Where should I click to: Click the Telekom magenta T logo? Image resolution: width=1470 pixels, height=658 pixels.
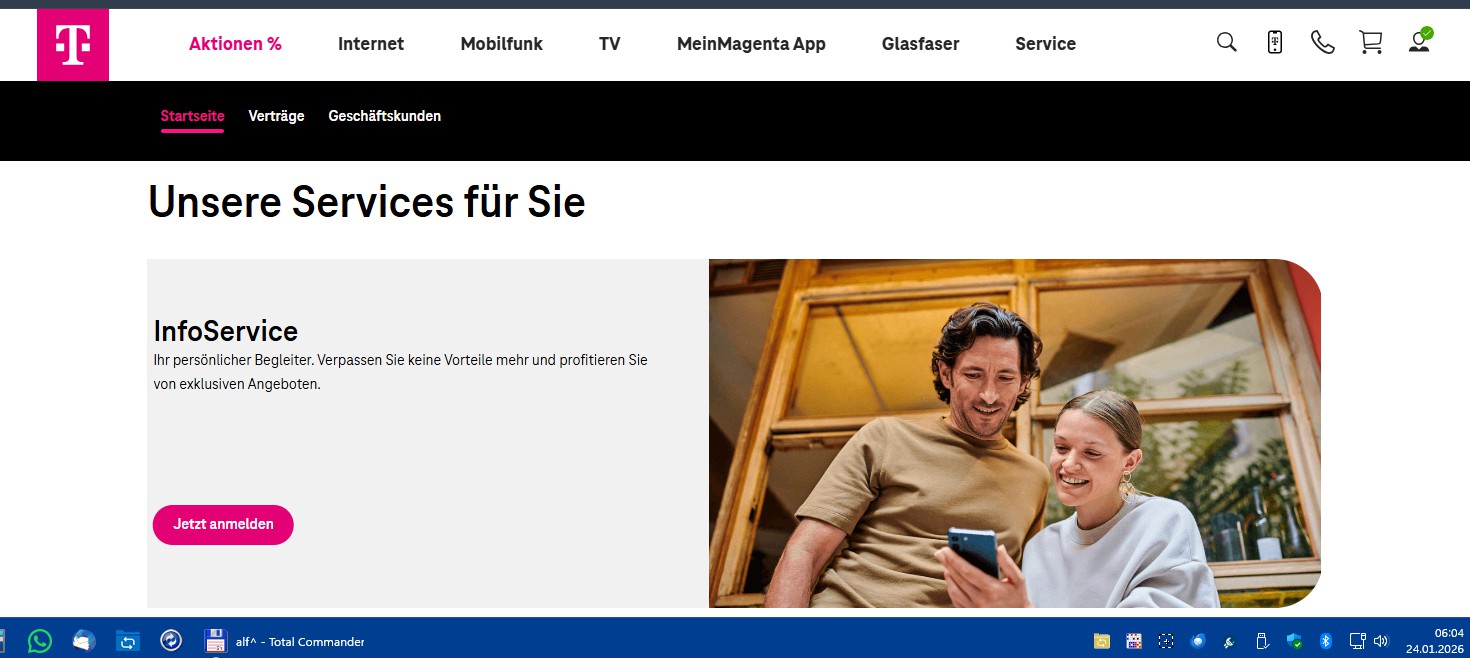(73, 45)
